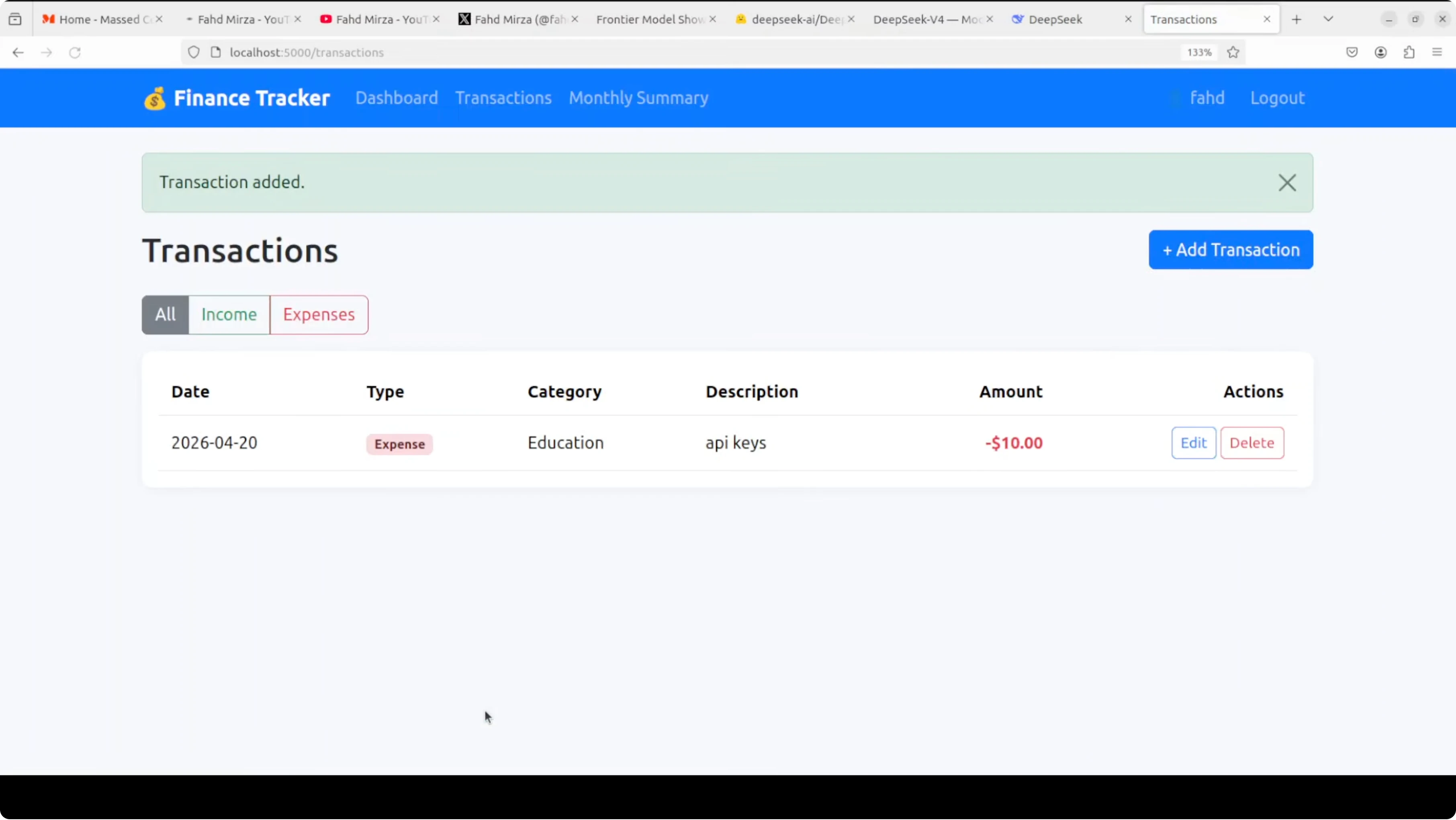Expand the list all tabs chevron
Image resolution: width=1456 pixels, height=820 pixels.
point(1328,19)
